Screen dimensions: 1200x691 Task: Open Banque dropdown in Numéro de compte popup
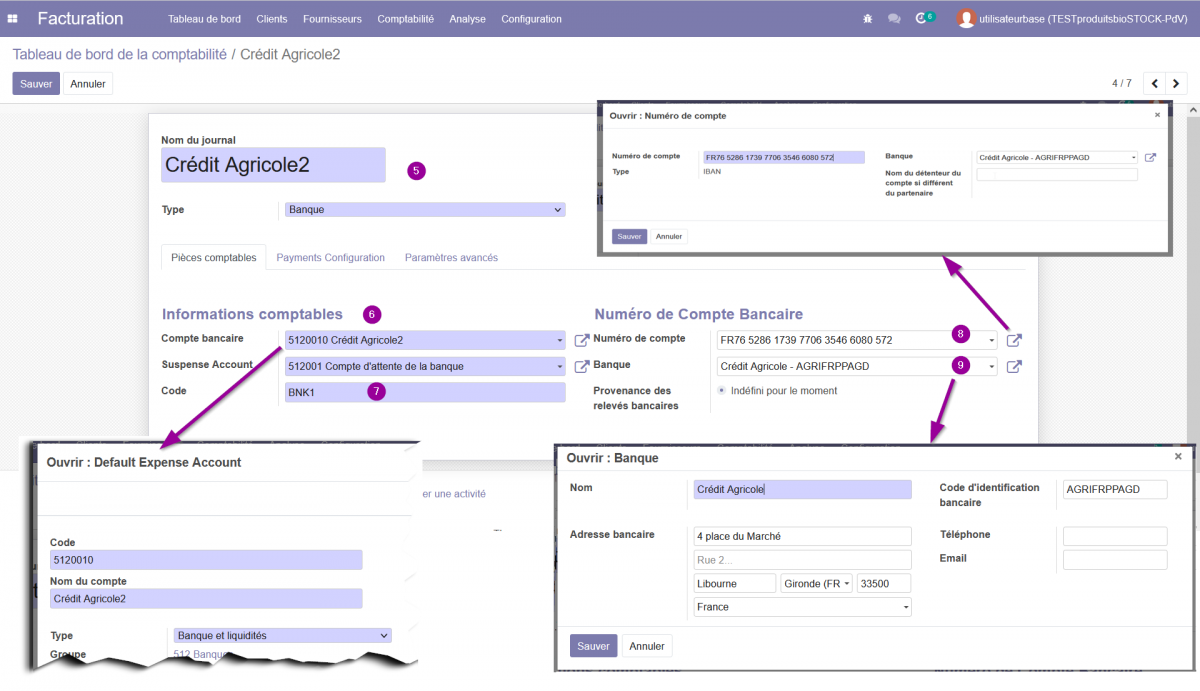point(1057,157)
